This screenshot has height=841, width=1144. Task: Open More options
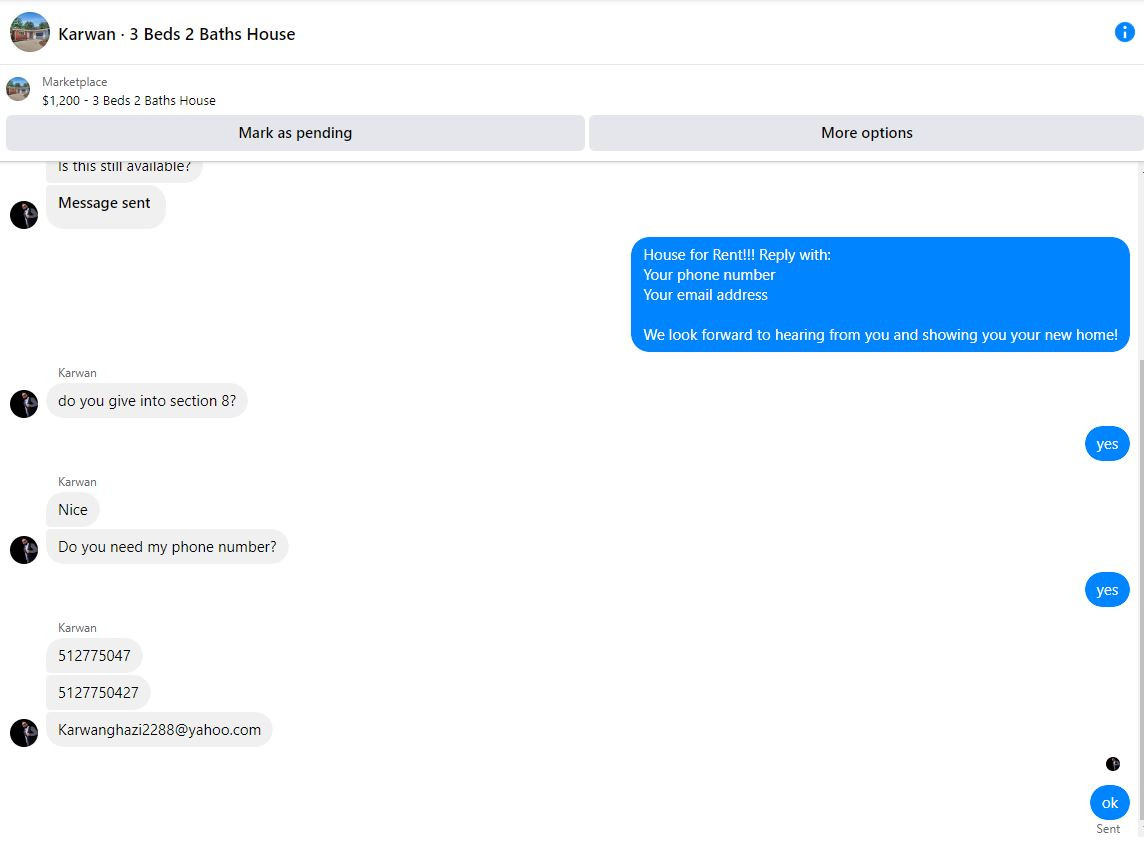pyautogui.click(x=867, y=133)
